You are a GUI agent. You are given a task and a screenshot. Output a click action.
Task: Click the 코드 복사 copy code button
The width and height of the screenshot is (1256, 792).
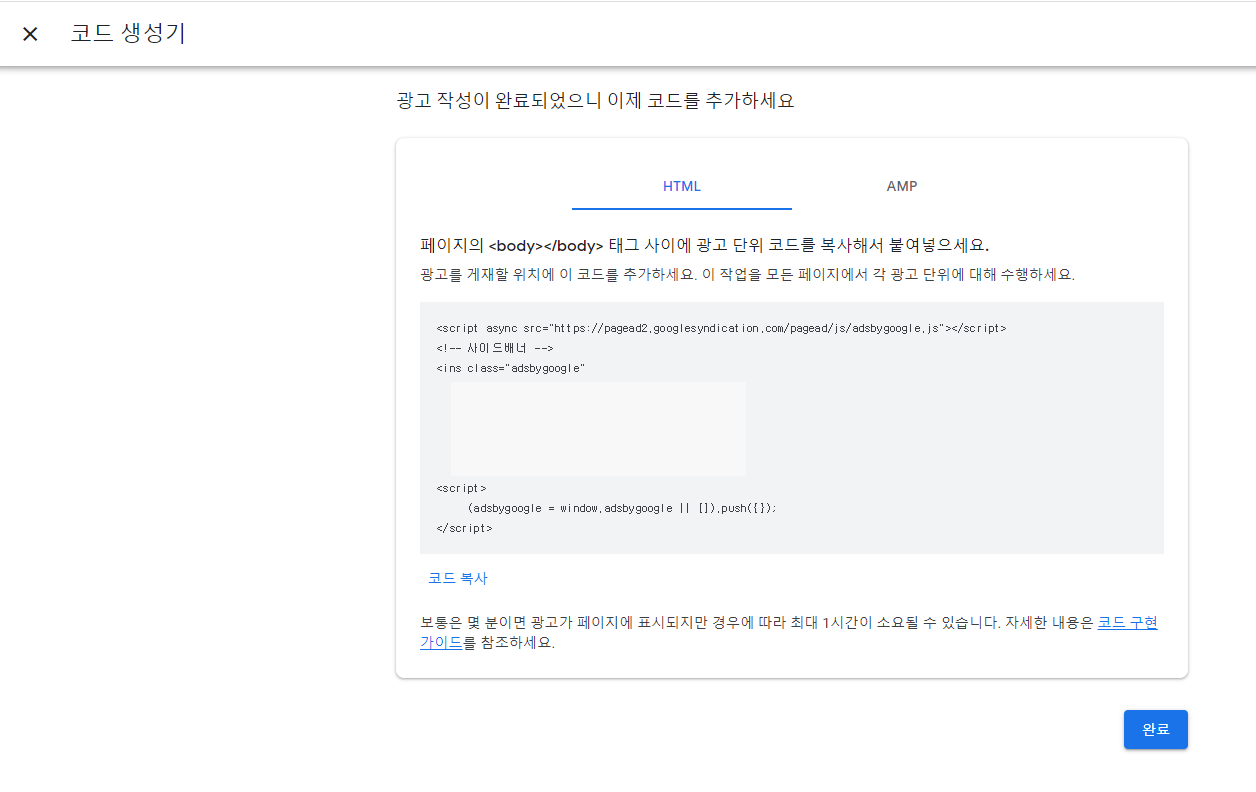[458, 578]
